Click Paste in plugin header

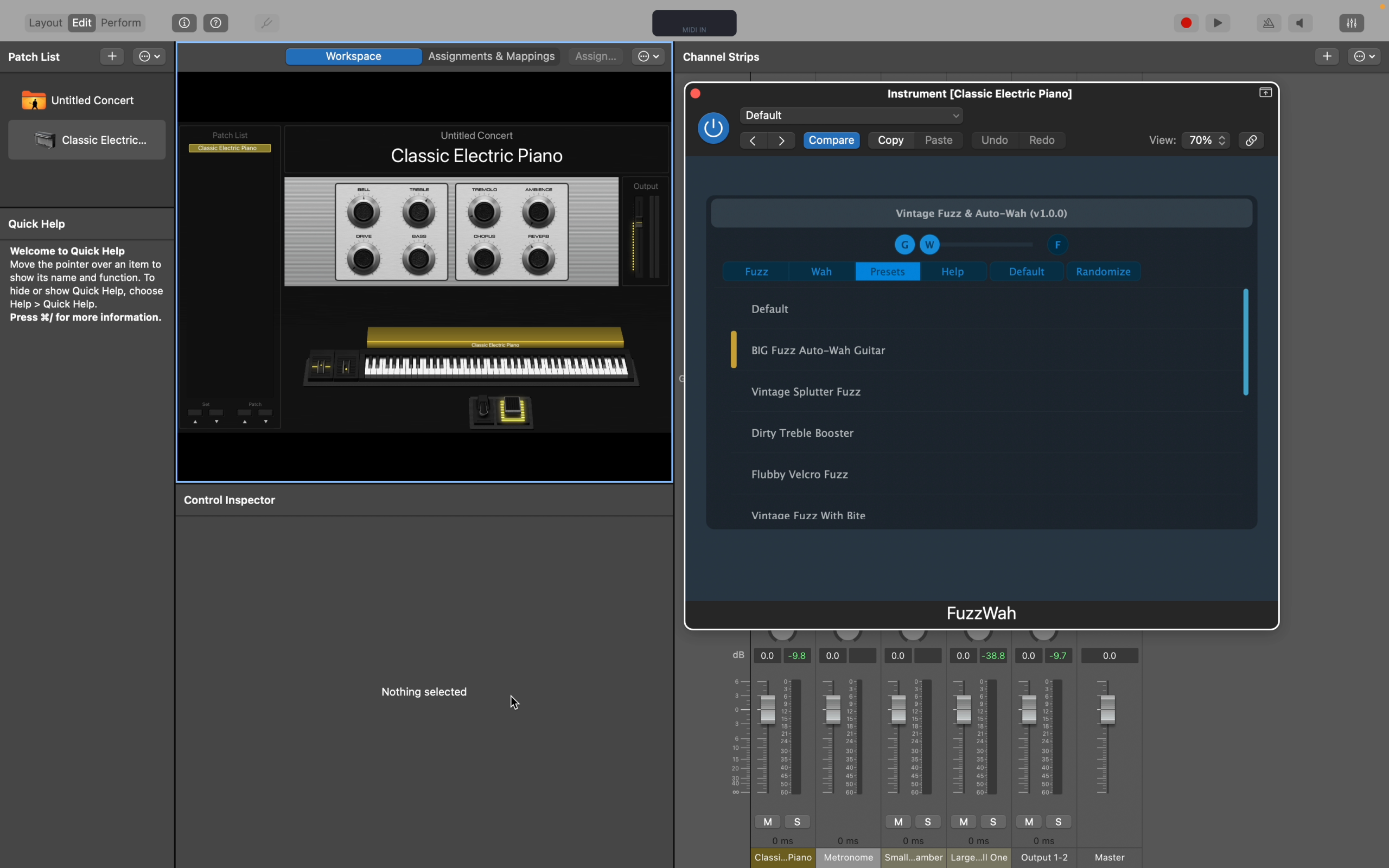click(x=939, y=141)
